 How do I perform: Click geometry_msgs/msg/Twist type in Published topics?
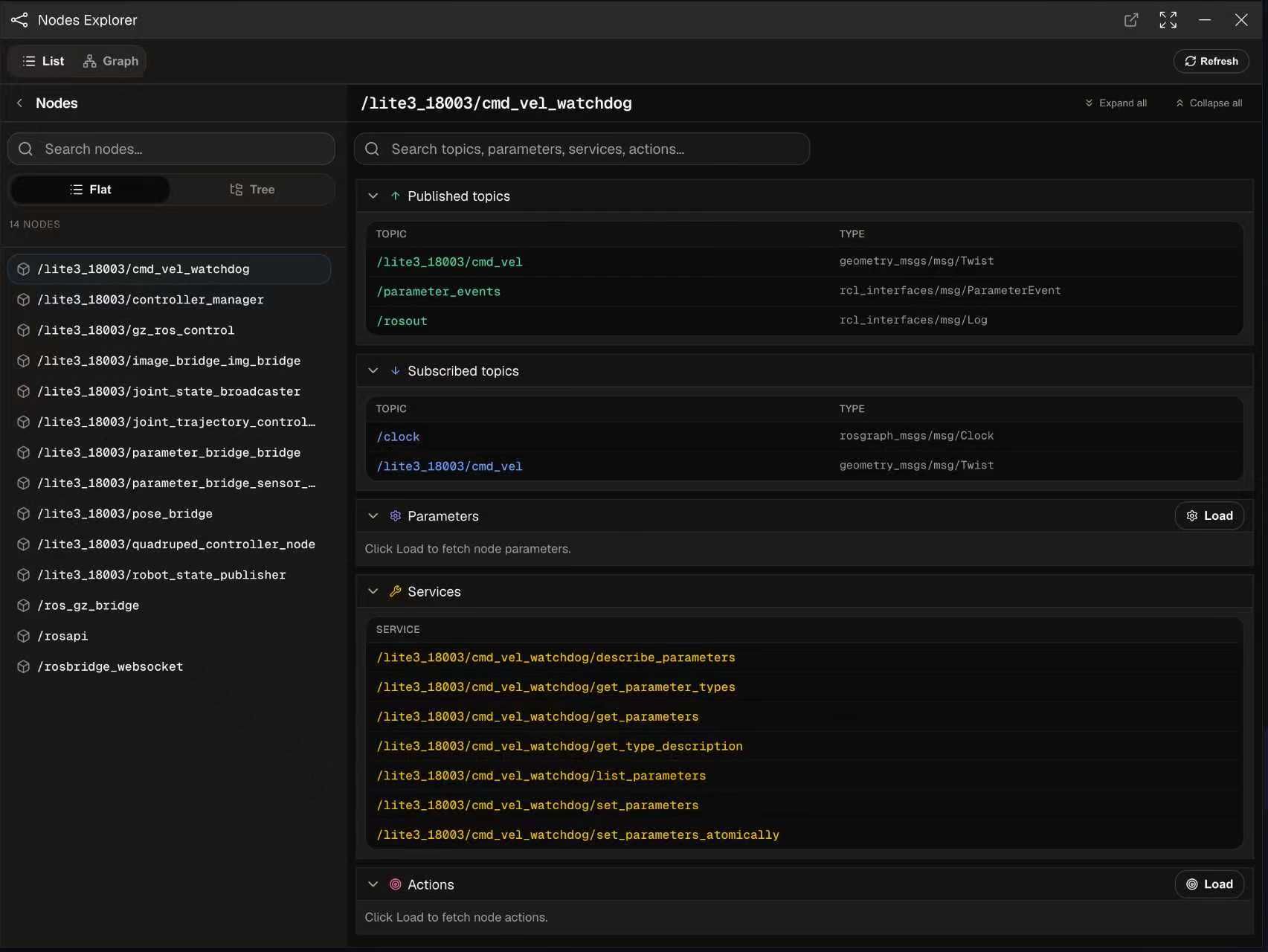point(916,261)
